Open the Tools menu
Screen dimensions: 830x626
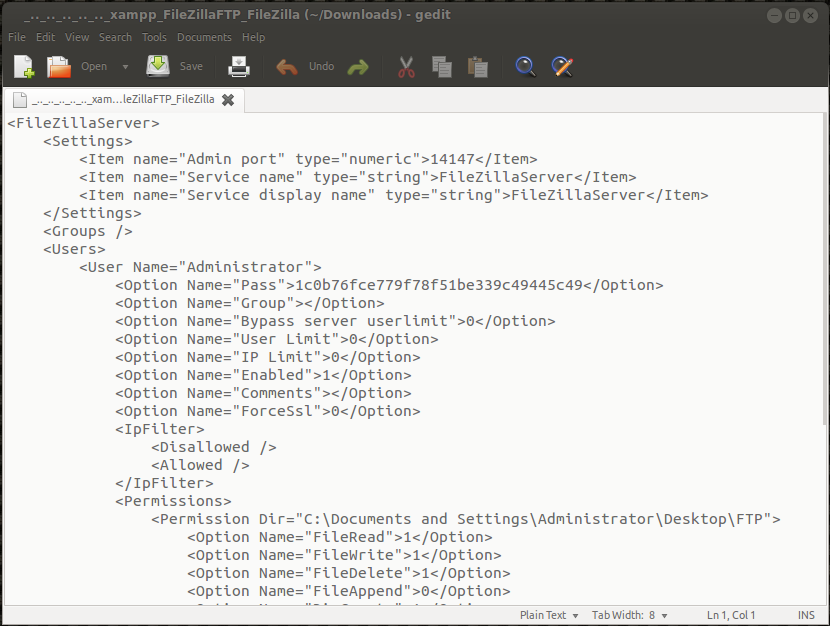tap(154, 37)
